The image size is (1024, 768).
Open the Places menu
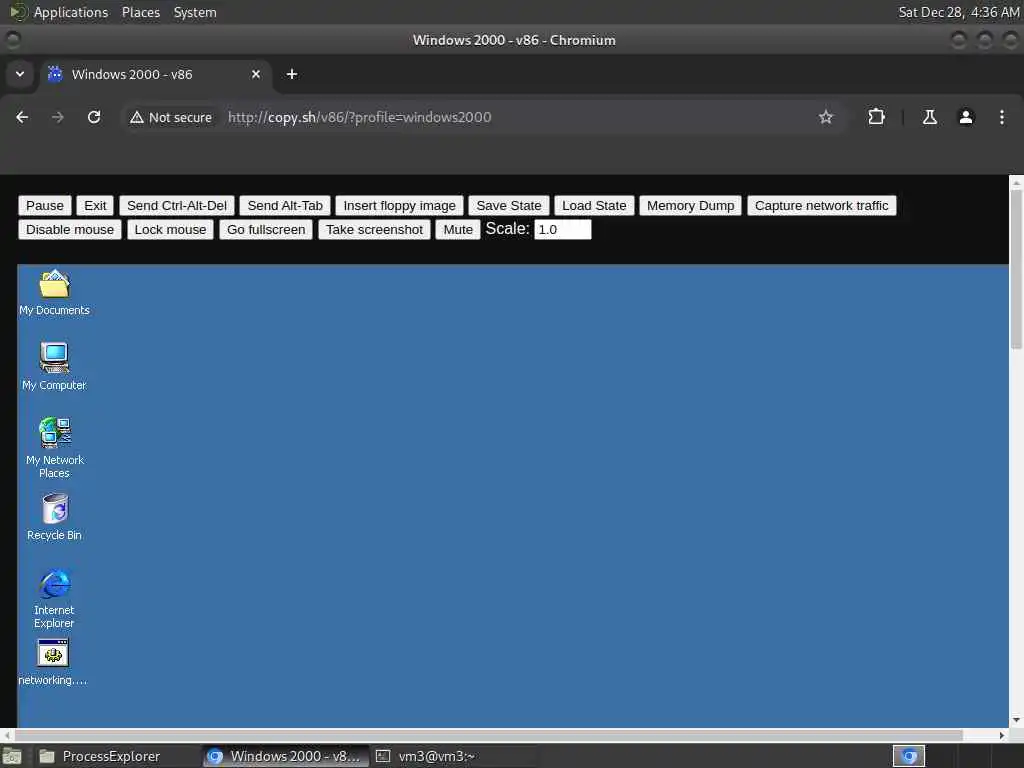pyautogui.click(x=140, y=12)
